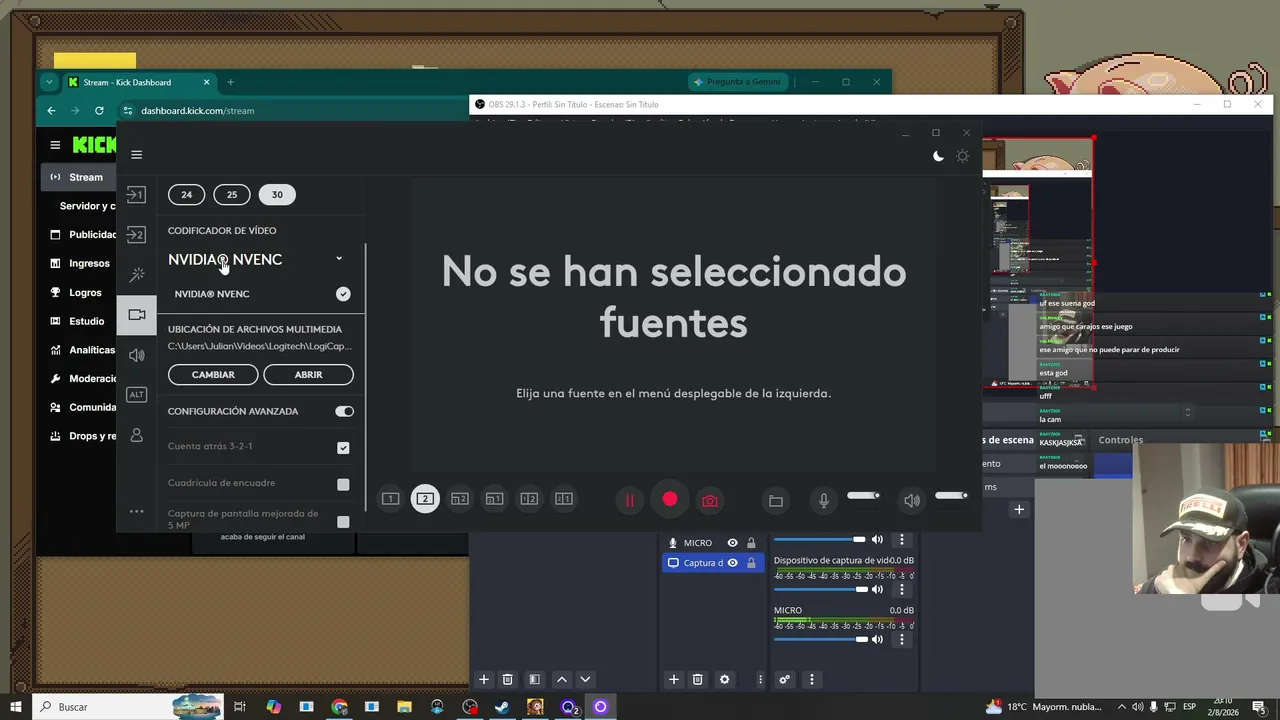Add a new source in OBS
Viewport: 1280px width, 720px height.
pyautogui.click(x=673, y=679)
